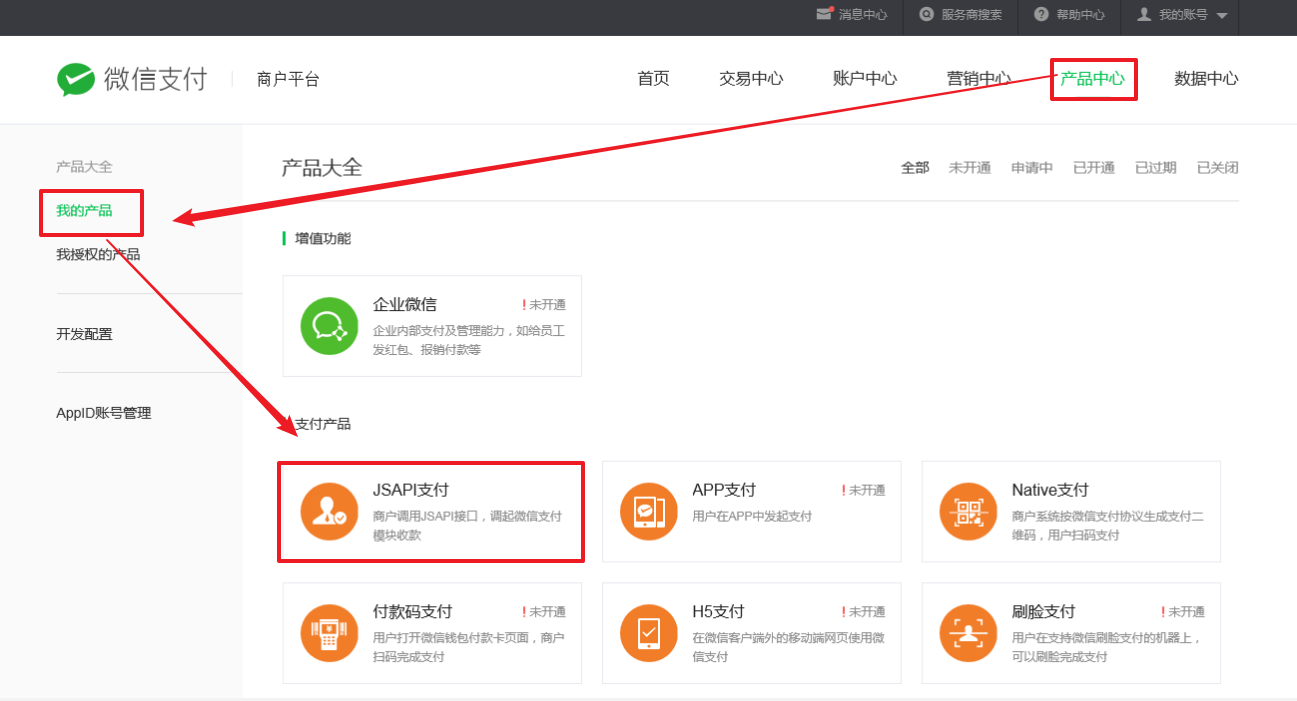Open 帮助中心 link in top bar
Viewport: 1297px width, 701px height.
click(x=1081, y=15)
